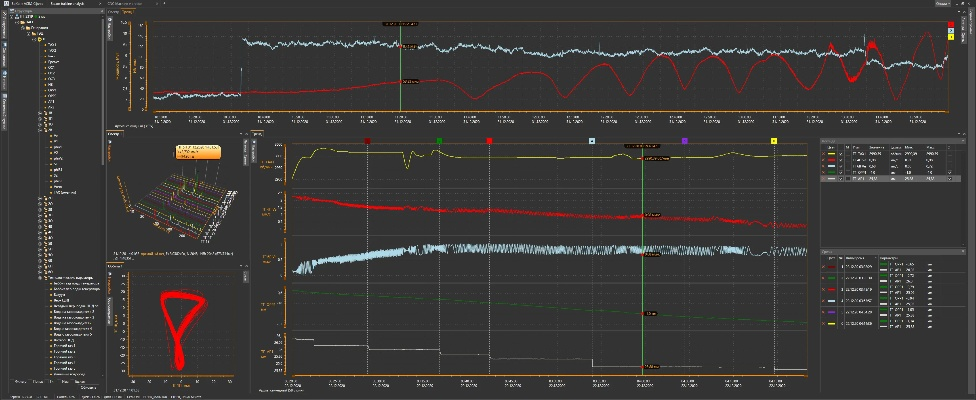Click the green marker flag above the lower chart
Screen dimensions: 976x400
pos(439,142)
